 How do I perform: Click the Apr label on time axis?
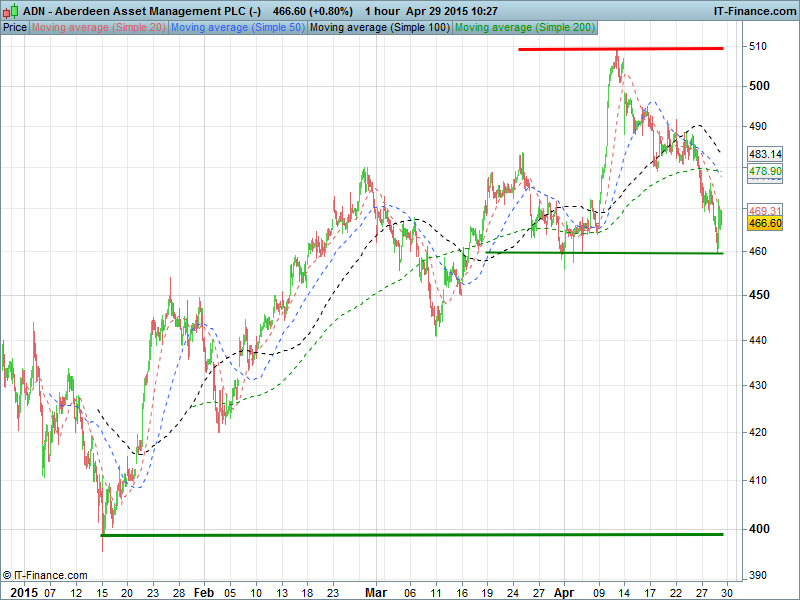pos(566,591)
